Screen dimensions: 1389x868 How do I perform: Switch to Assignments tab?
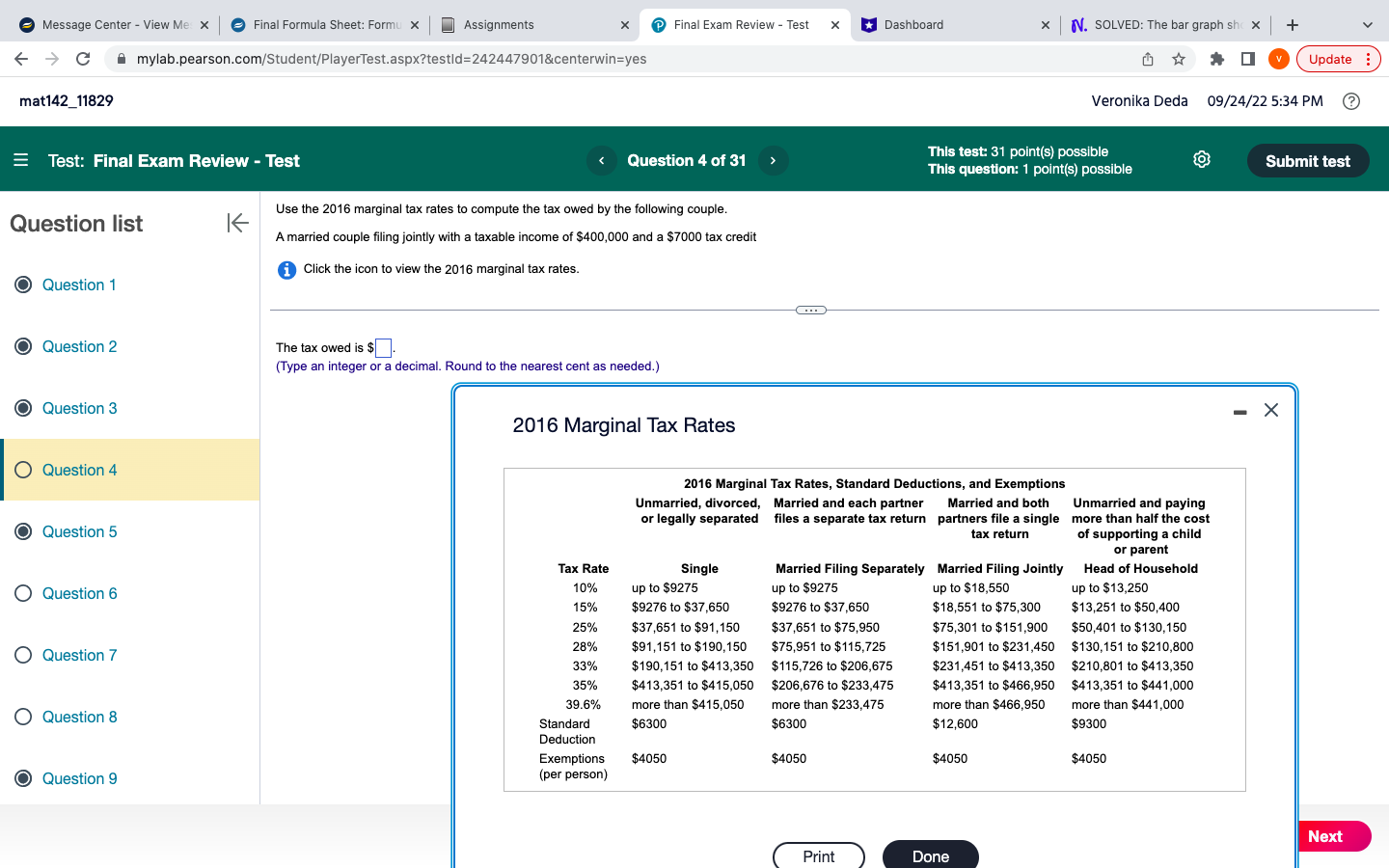click(x=533, y=25)
